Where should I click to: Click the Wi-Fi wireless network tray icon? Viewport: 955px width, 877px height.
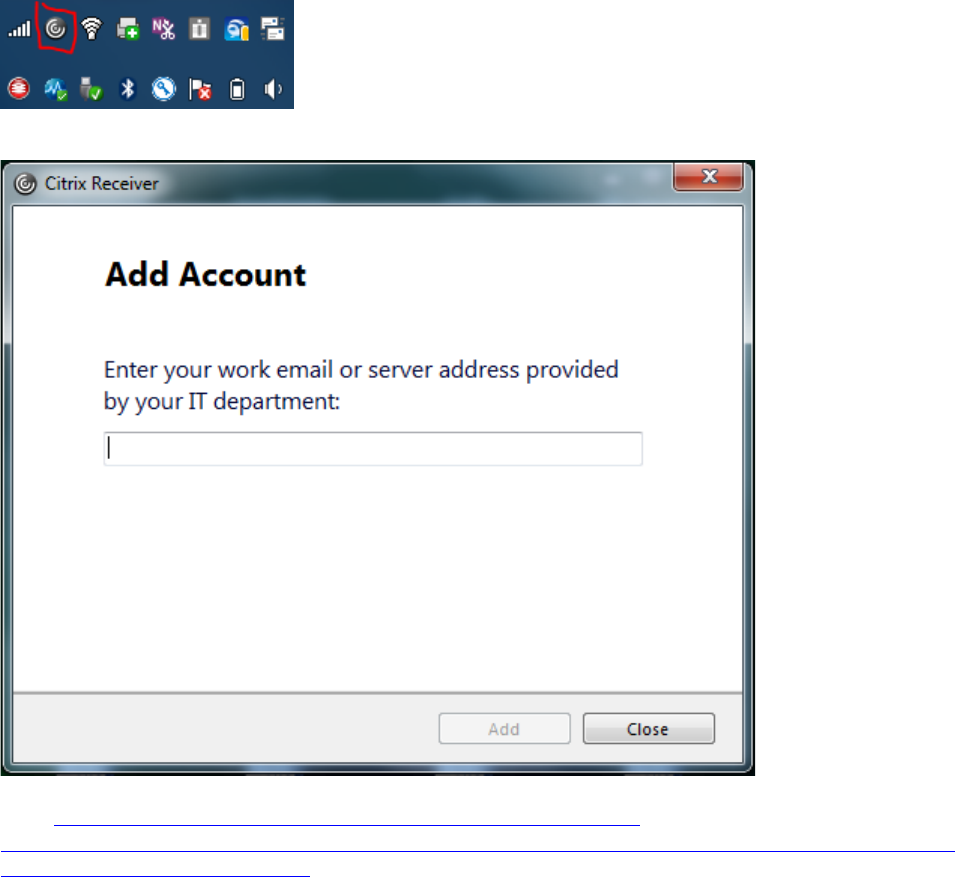click(x=91, y=29)
